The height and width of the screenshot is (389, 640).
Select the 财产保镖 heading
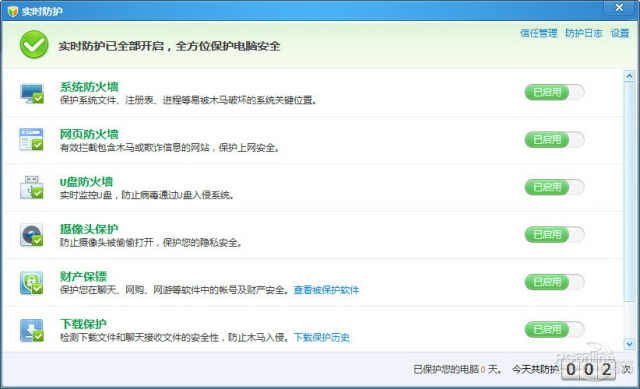tap(83, 276)
